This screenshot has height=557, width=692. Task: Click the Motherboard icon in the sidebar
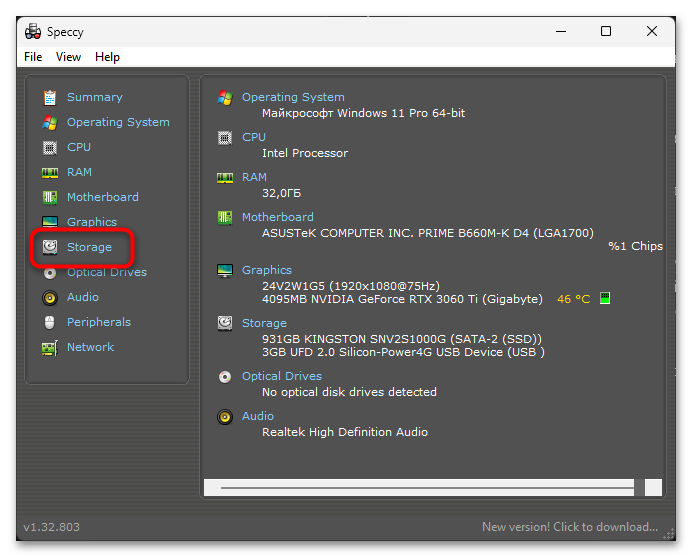click(x=50, y=197)
